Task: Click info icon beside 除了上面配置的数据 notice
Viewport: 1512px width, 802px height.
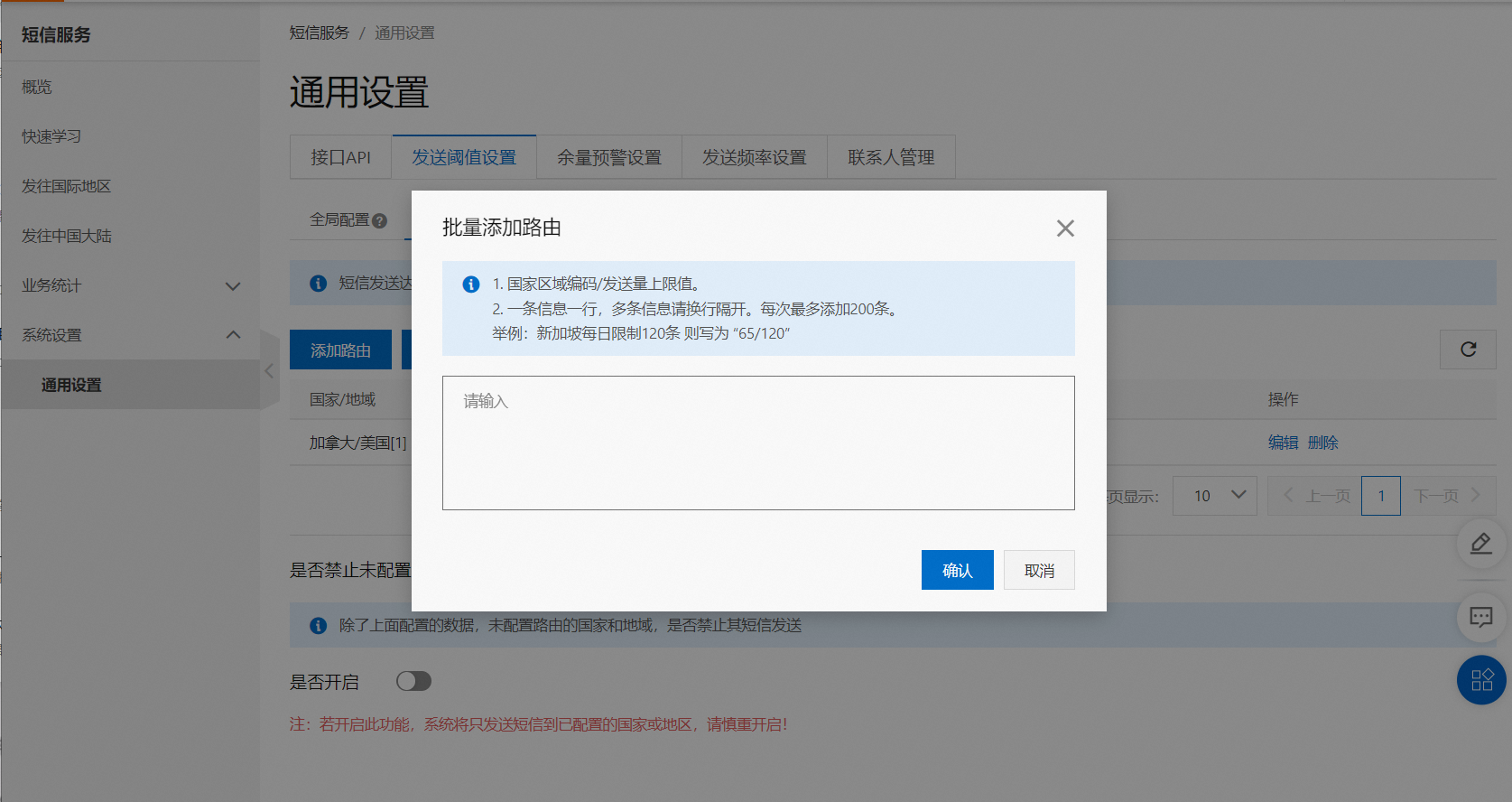Action: click(x=318, y=625)
